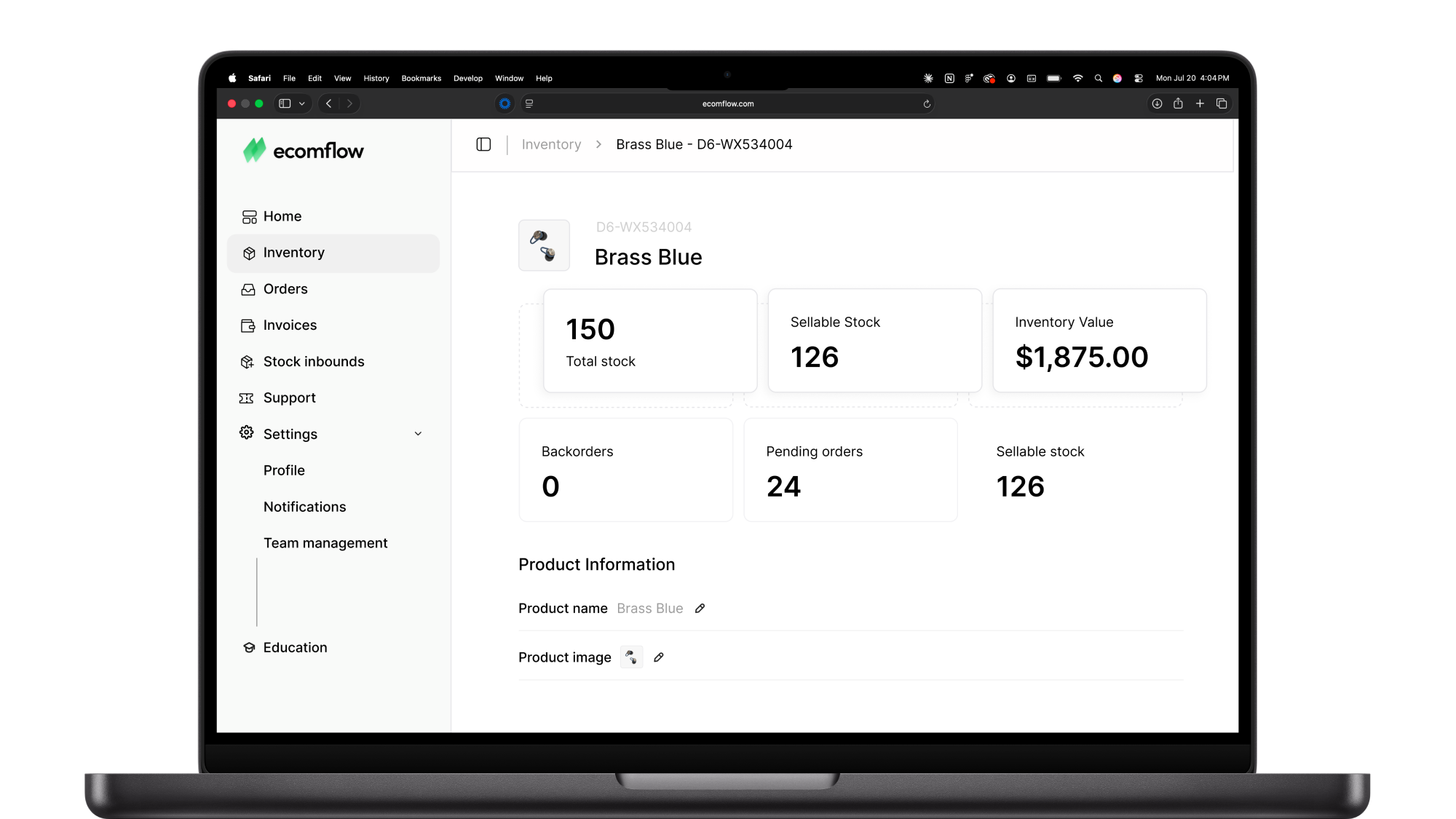Viewport: 1456px width, 819px height.
Task: Click the Education graduation cap icon
Action: coord(249,648)
